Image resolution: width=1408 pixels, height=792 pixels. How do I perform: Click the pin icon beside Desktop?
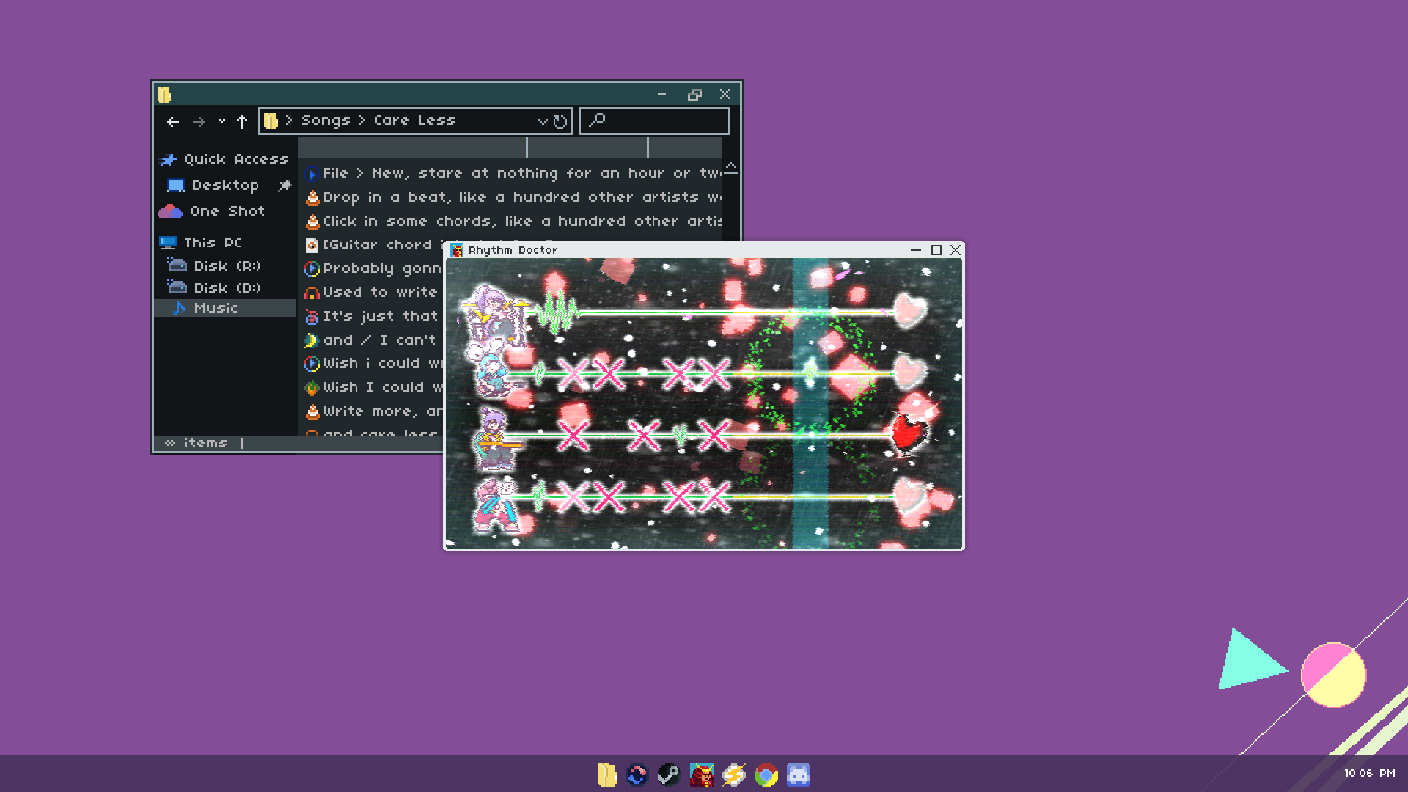[284, 185]
